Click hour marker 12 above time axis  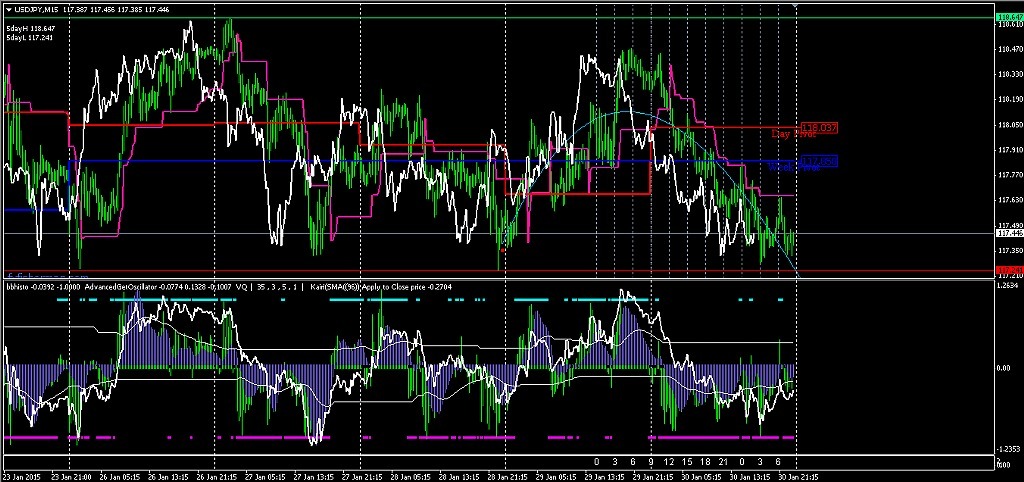(667, 461)
